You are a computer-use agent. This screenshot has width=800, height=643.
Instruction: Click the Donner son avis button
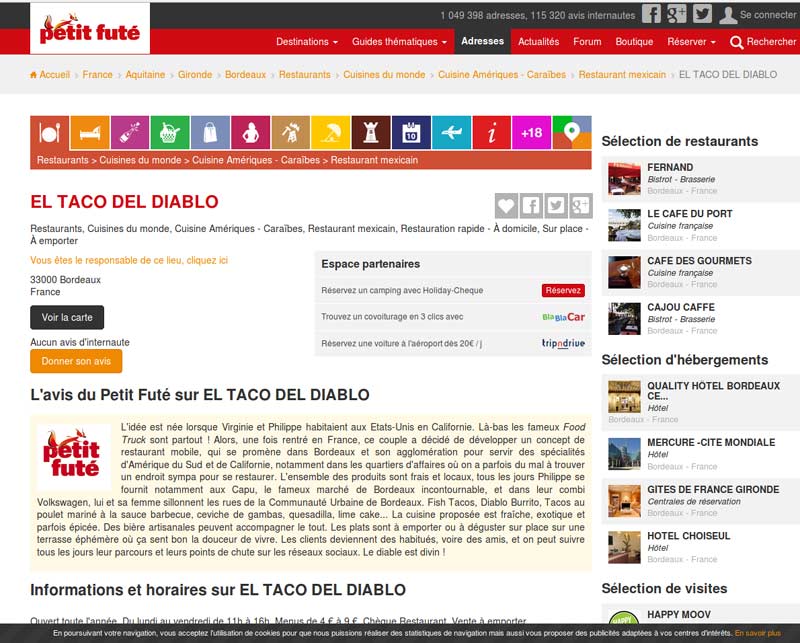[x=76, y=361]
